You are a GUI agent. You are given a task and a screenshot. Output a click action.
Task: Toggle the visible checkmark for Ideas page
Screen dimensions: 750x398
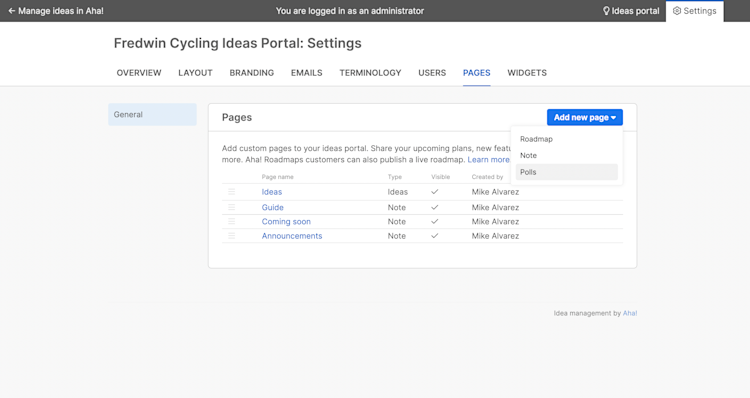(x=434, y=192)
